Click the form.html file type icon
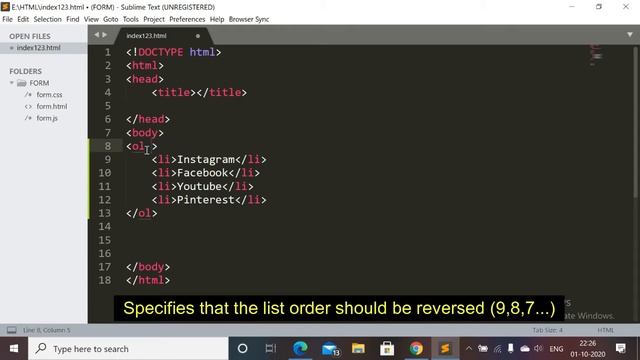 [x=28, y=107]
